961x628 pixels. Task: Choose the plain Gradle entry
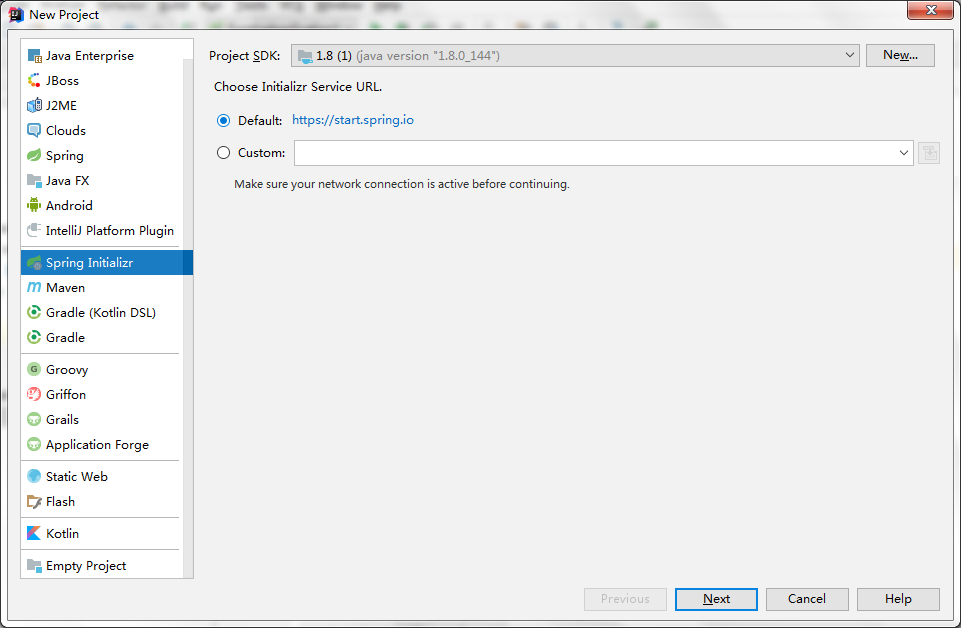pyautogui.click(x=102, y=338)
